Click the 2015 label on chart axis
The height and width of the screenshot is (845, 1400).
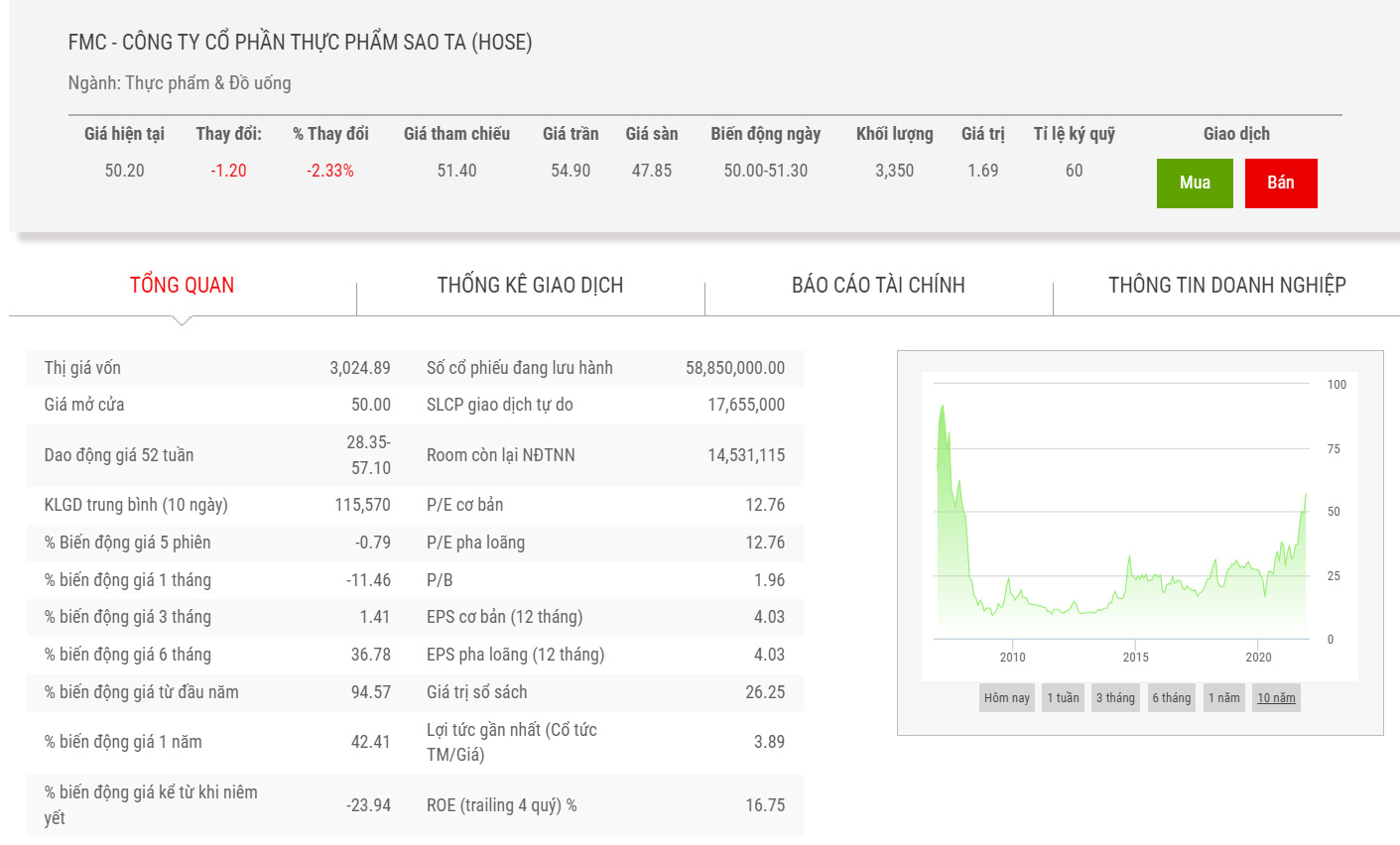pos(1136,658)
